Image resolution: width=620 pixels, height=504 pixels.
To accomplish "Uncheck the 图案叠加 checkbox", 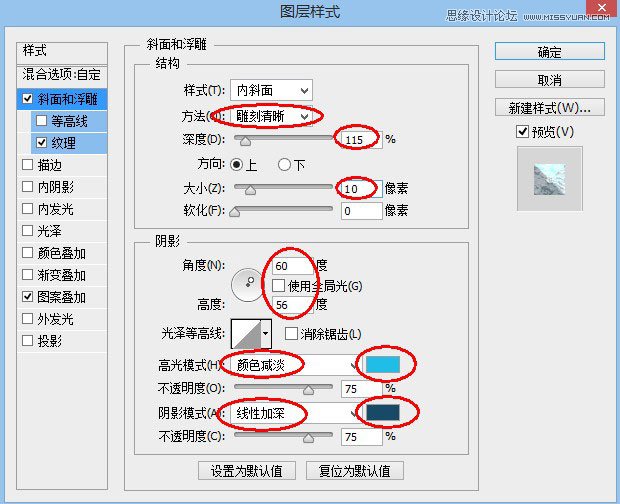I will tap(27, 296).
